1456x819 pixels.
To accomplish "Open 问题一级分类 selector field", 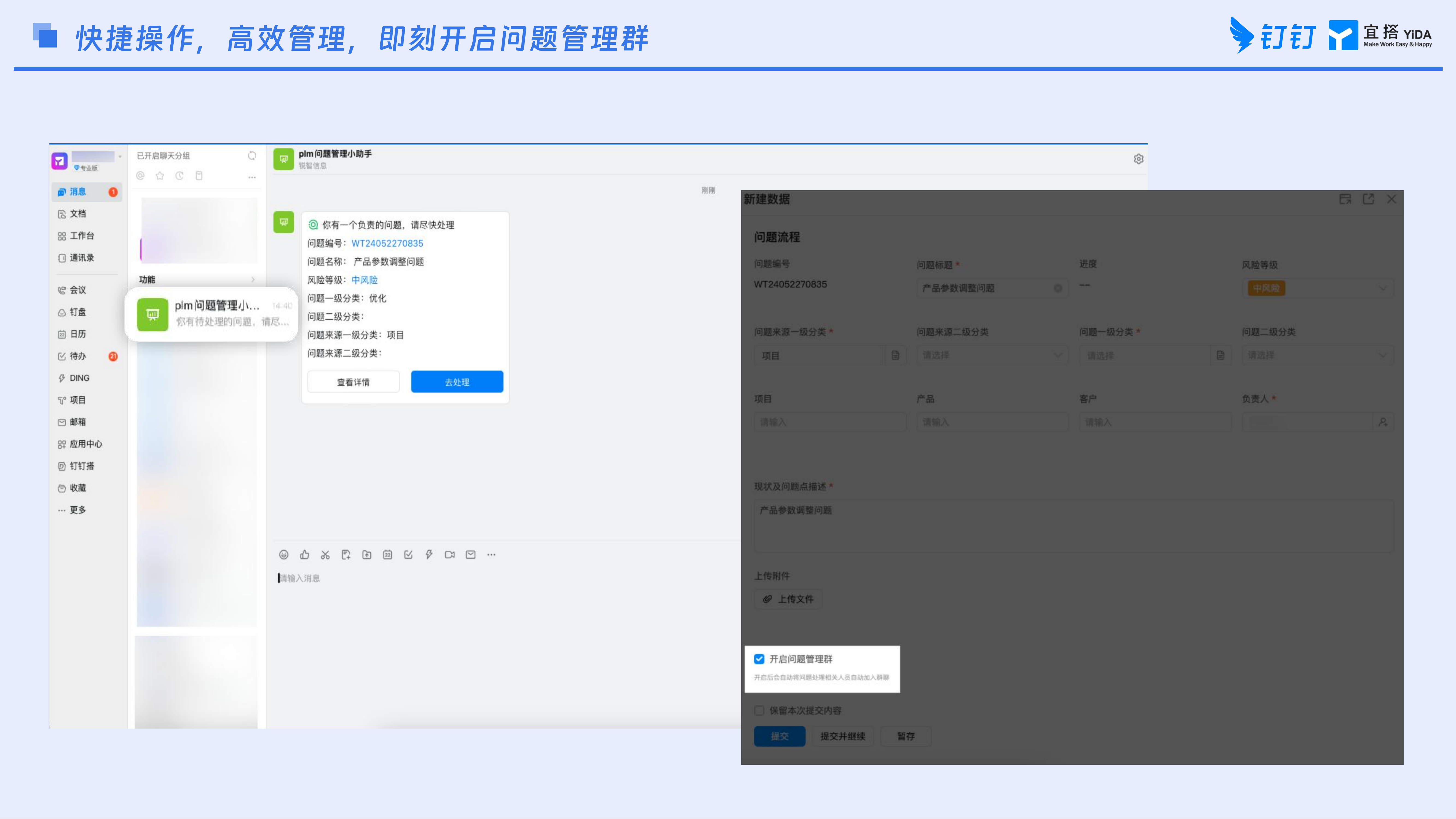I will pos(1155,355).
